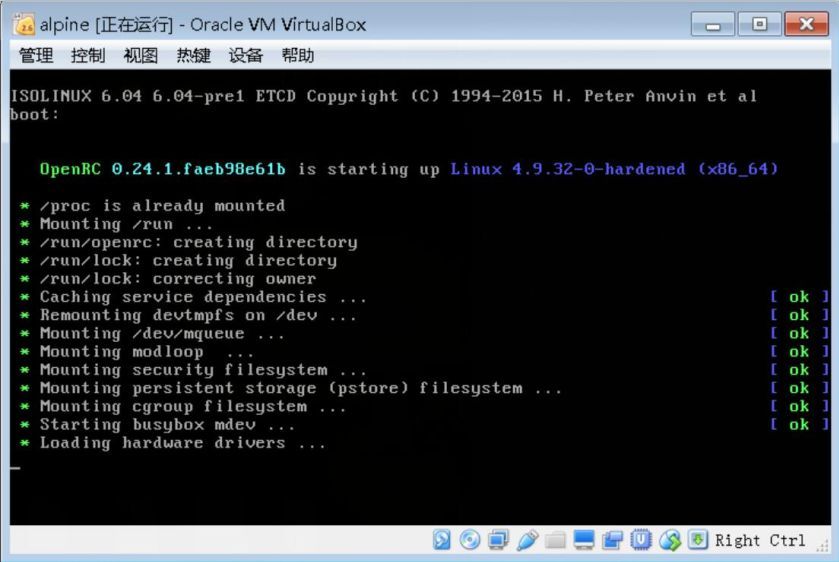Click the 'Right Ctrl' host key label
This screenshot has height=562, width=839.
pyautogui.click(x=760, y=541)
